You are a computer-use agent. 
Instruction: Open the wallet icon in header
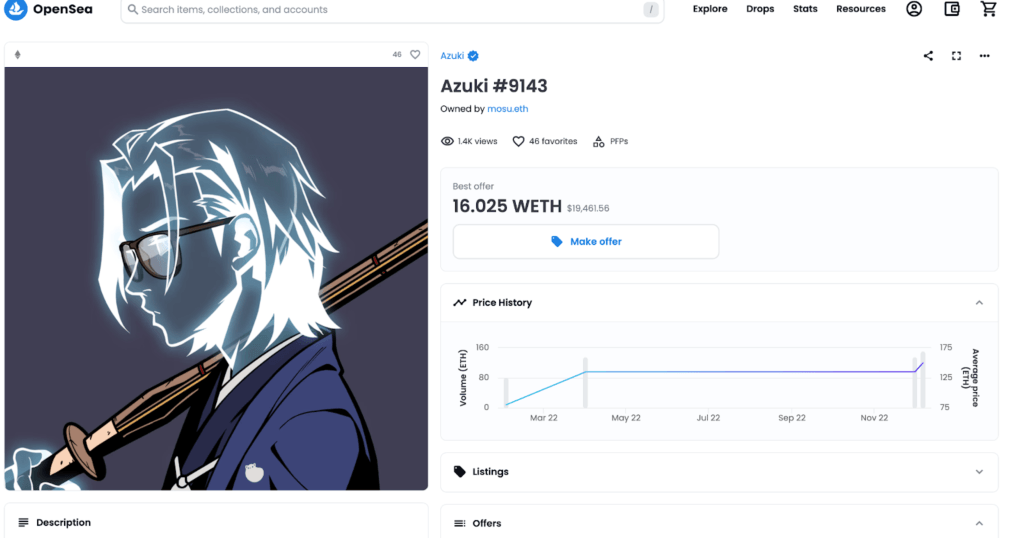[952, 9]
